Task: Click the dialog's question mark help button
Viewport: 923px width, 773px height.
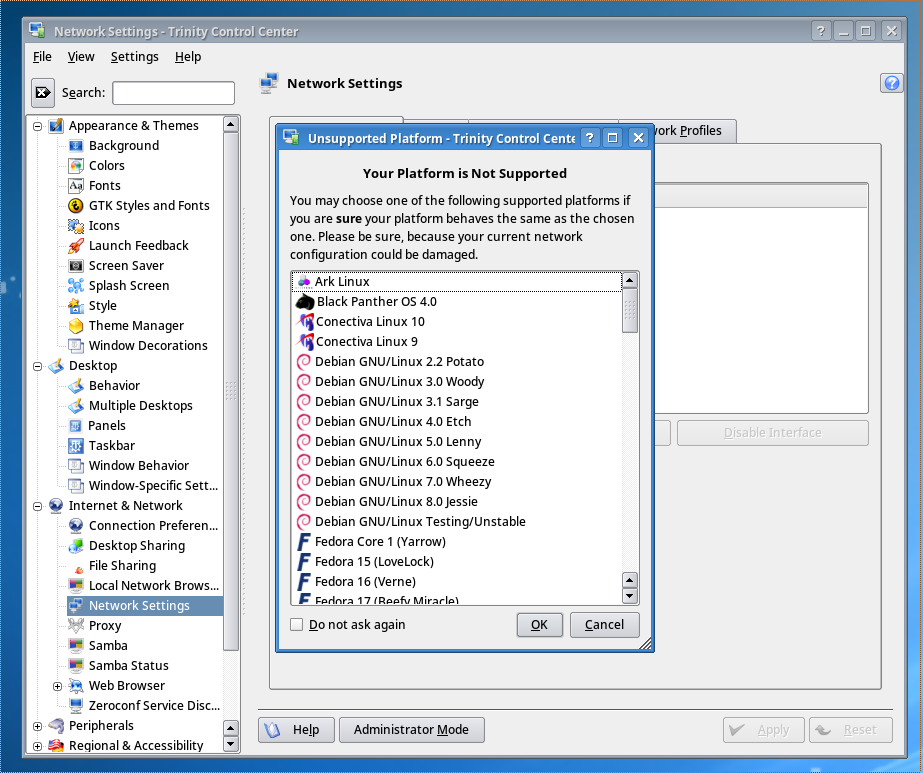Action: coord(590,138)
